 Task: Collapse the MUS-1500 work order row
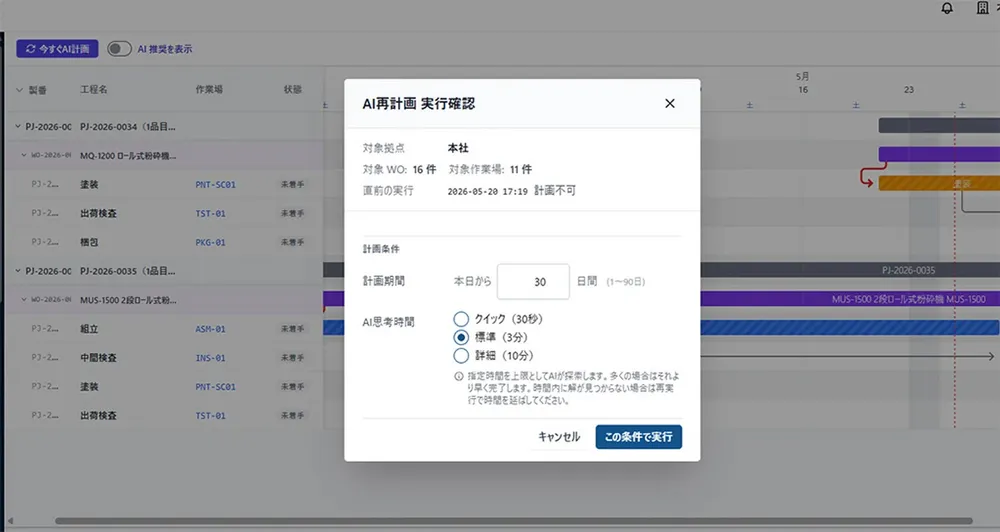pyautogui.click(x=24, y=299)
